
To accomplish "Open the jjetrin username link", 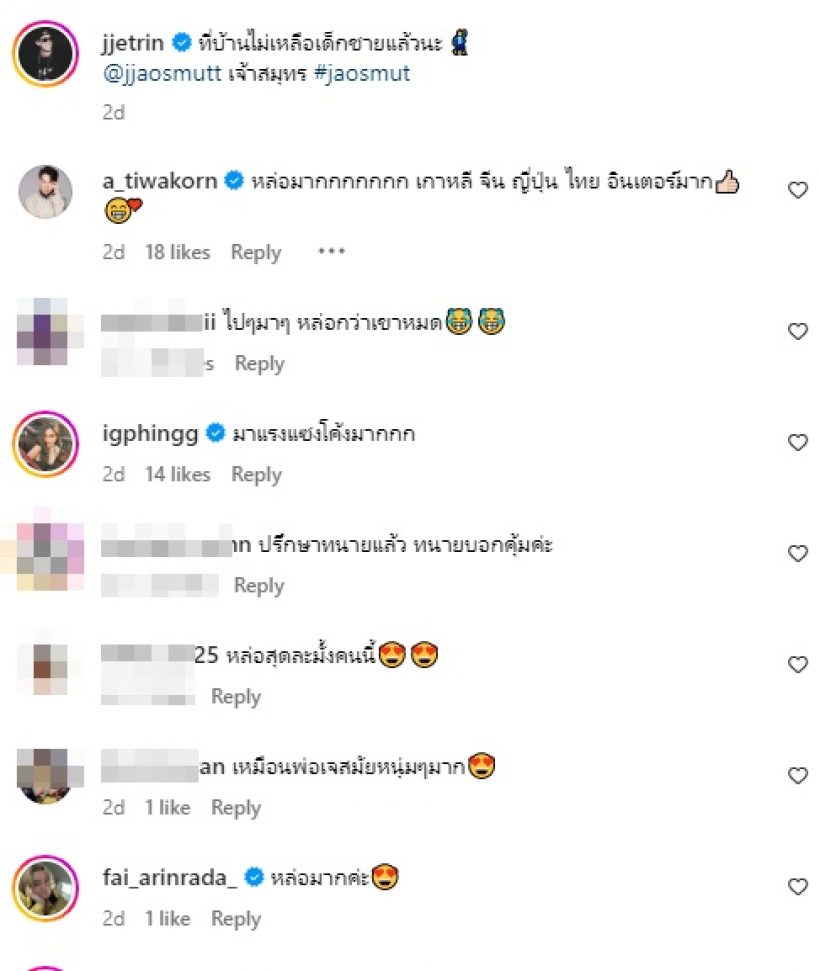I will [x=133, y=43].
